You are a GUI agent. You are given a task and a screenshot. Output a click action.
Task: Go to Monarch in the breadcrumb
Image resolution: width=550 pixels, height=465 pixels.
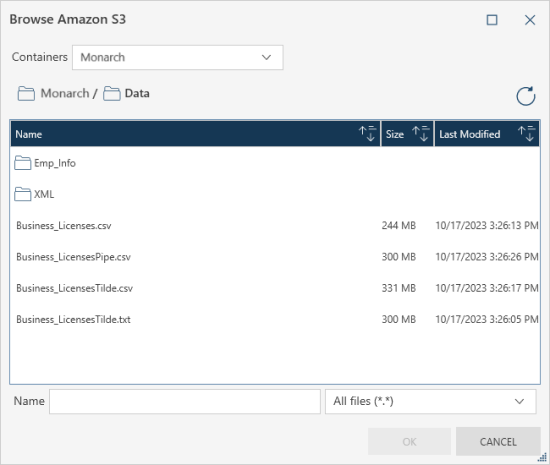point(65,93)
